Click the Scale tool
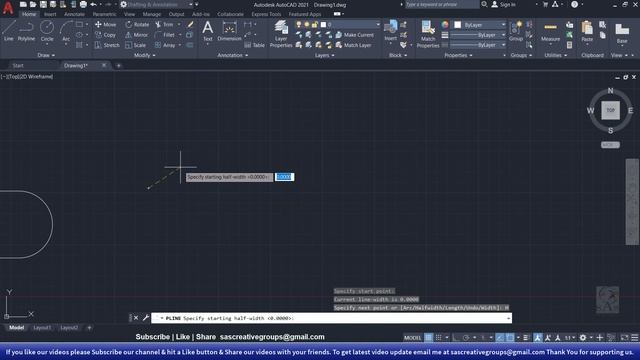The height and width of the screenshot is (360, 640). [x=136, y=45]
